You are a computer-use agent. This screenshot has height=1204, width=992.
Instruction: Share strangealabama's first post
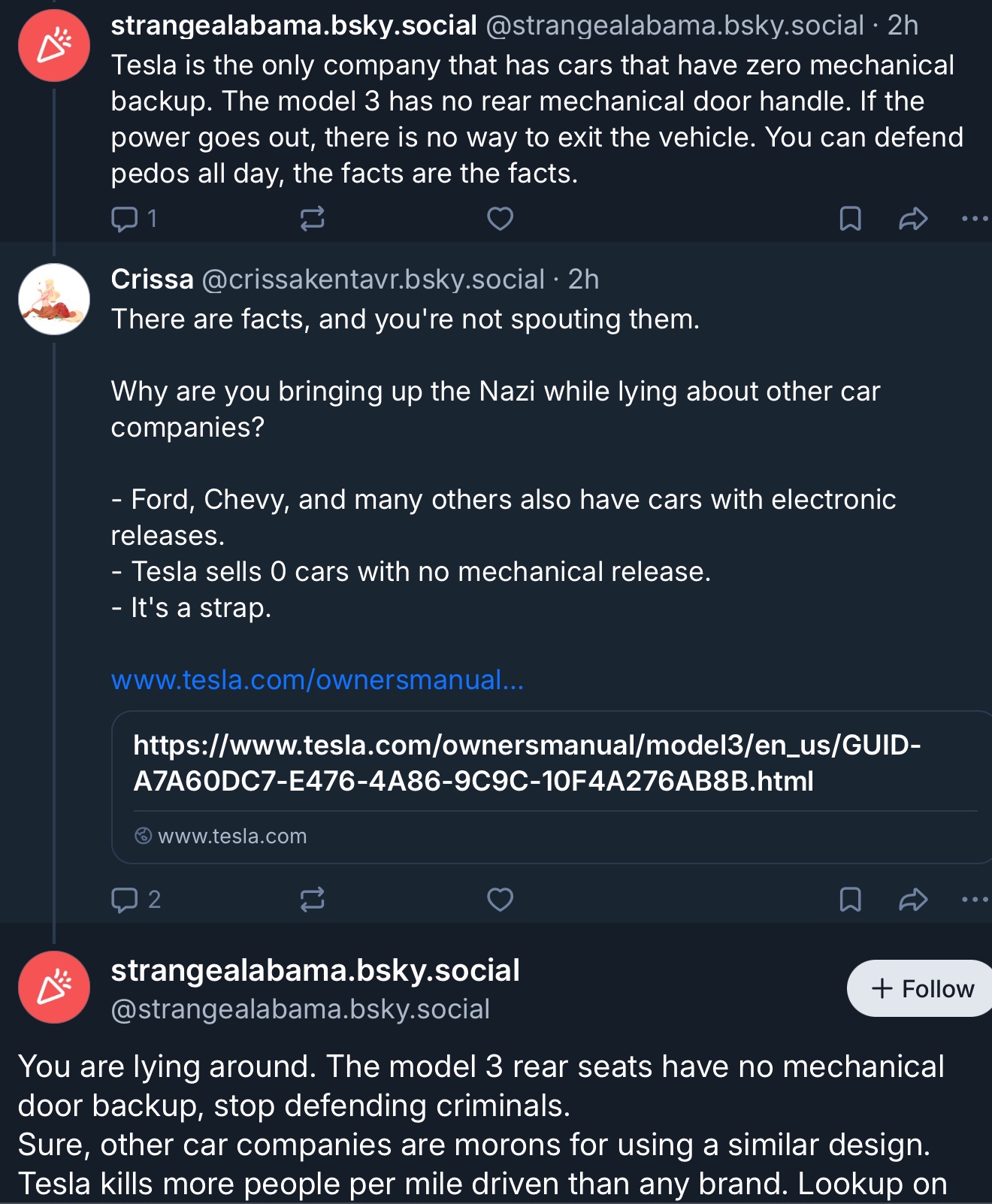(912, 219)
